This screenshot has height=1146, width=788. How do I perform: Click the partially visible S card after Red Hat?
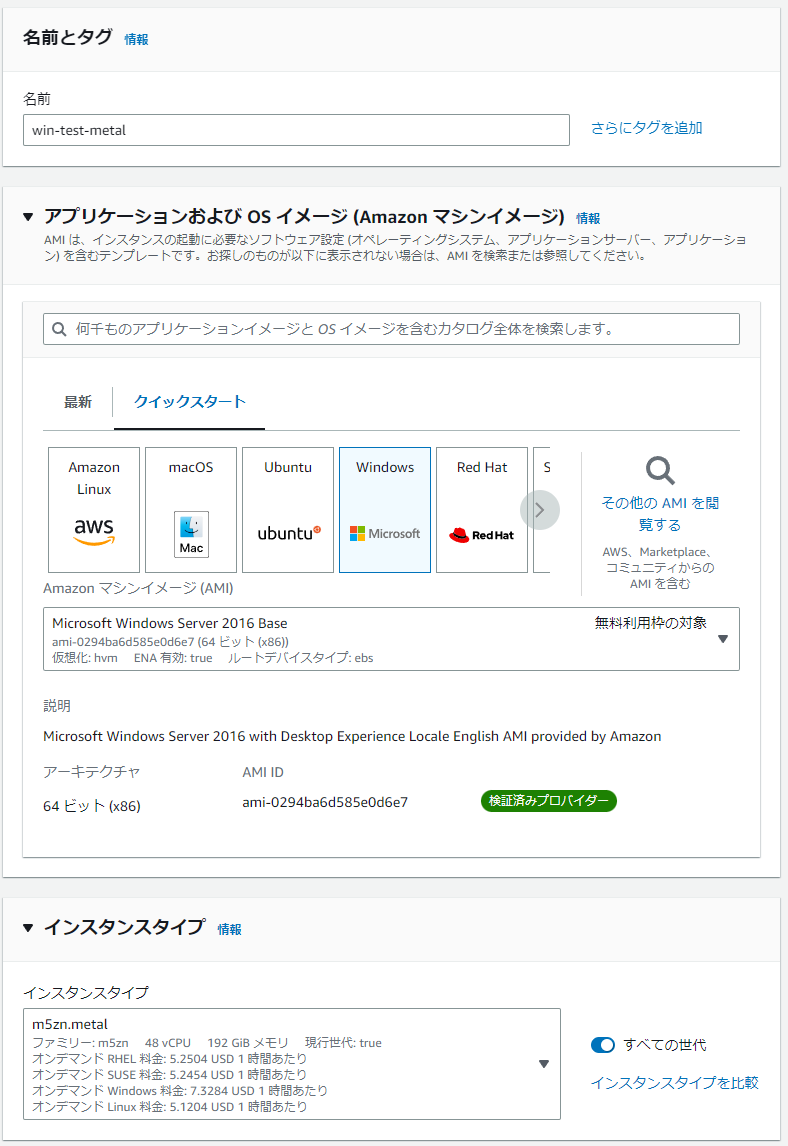[x=542, y=509]
